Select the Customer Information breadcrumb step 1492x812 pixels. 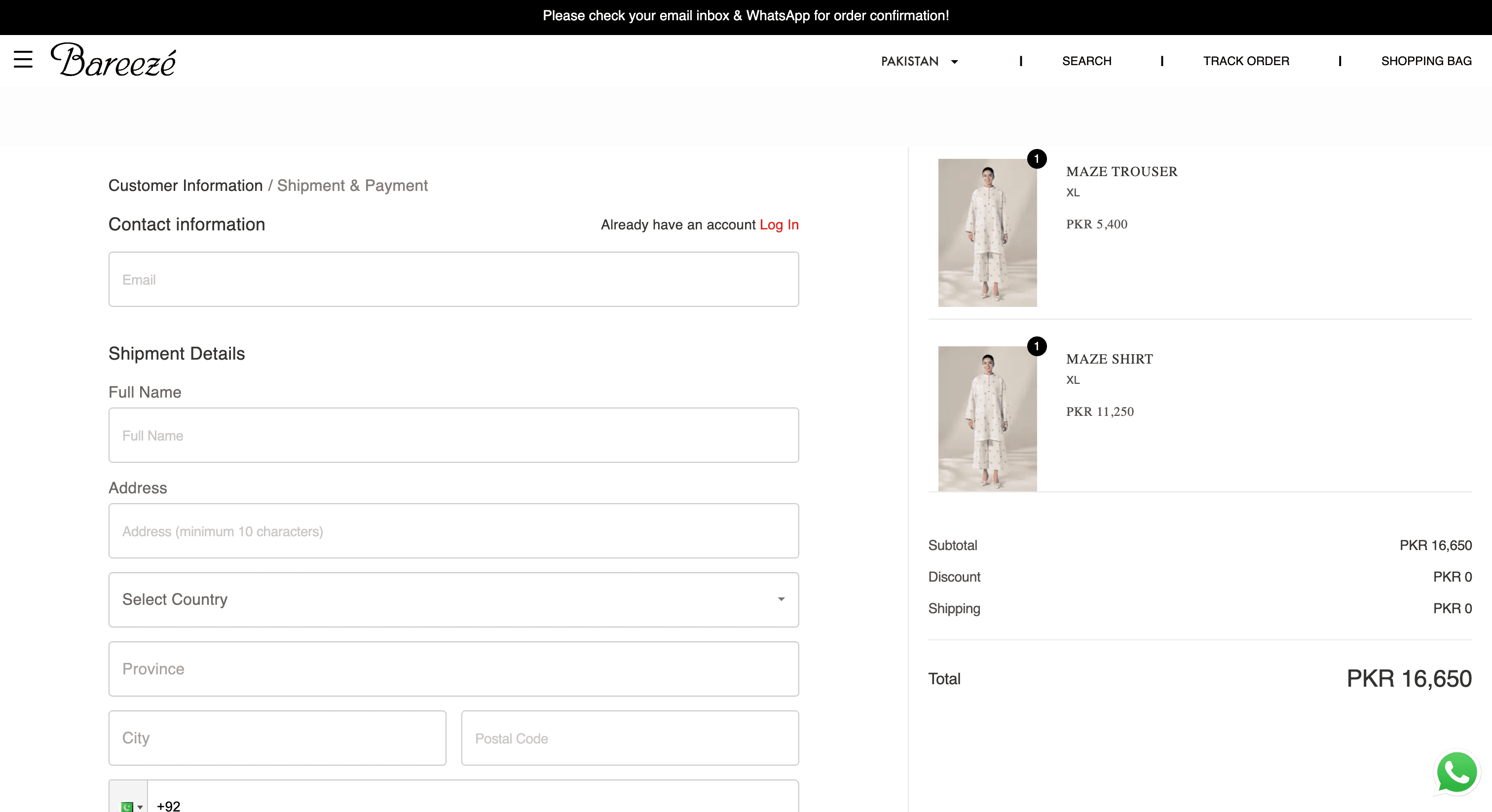tap(186, 185)
